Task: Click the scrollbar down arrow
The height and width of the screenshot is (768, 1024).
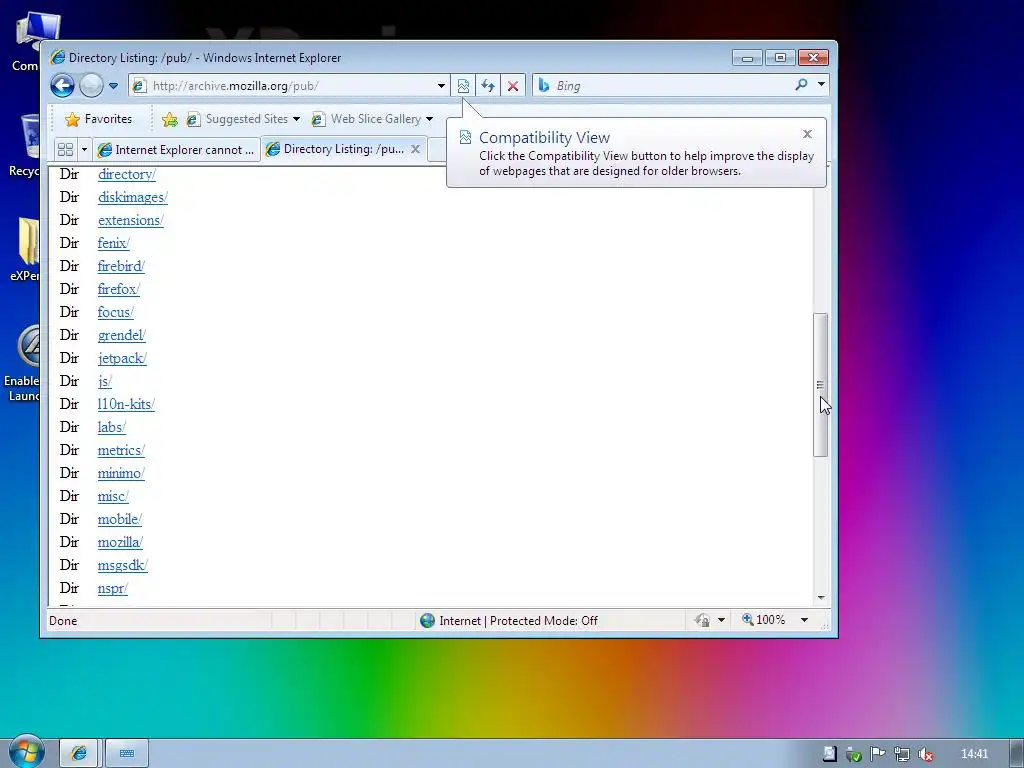Action: (821, 598)
